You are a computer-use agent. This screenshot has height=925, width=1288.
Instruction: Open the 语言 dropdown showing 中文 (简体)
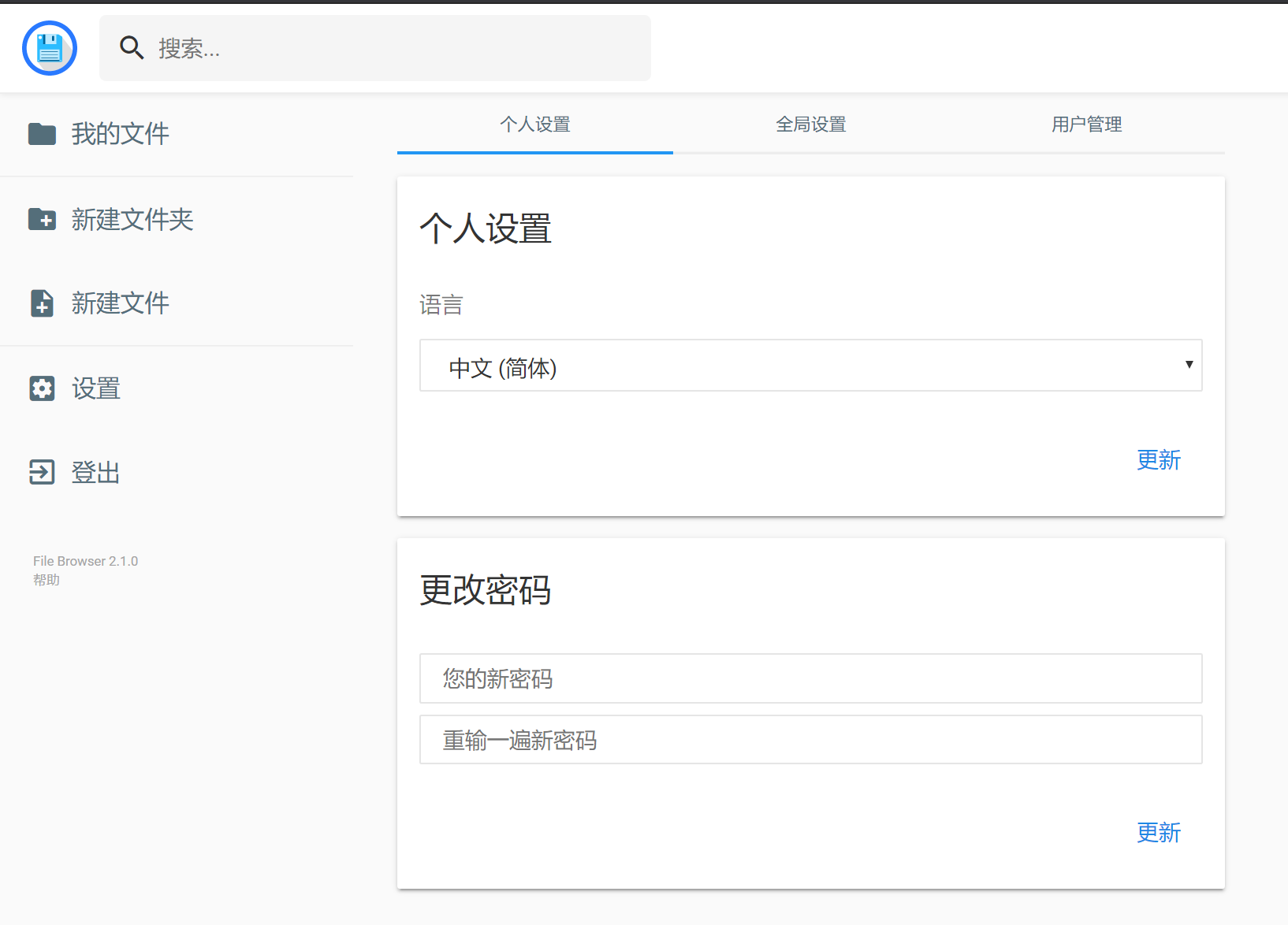coord(811,366)
